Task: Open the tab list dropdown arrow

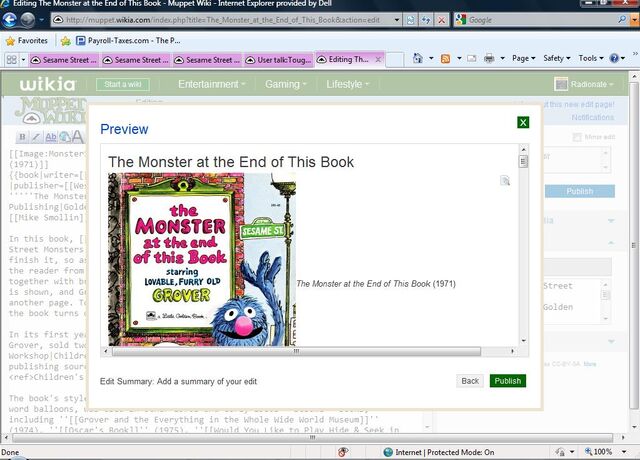Action: pos(23,60)
